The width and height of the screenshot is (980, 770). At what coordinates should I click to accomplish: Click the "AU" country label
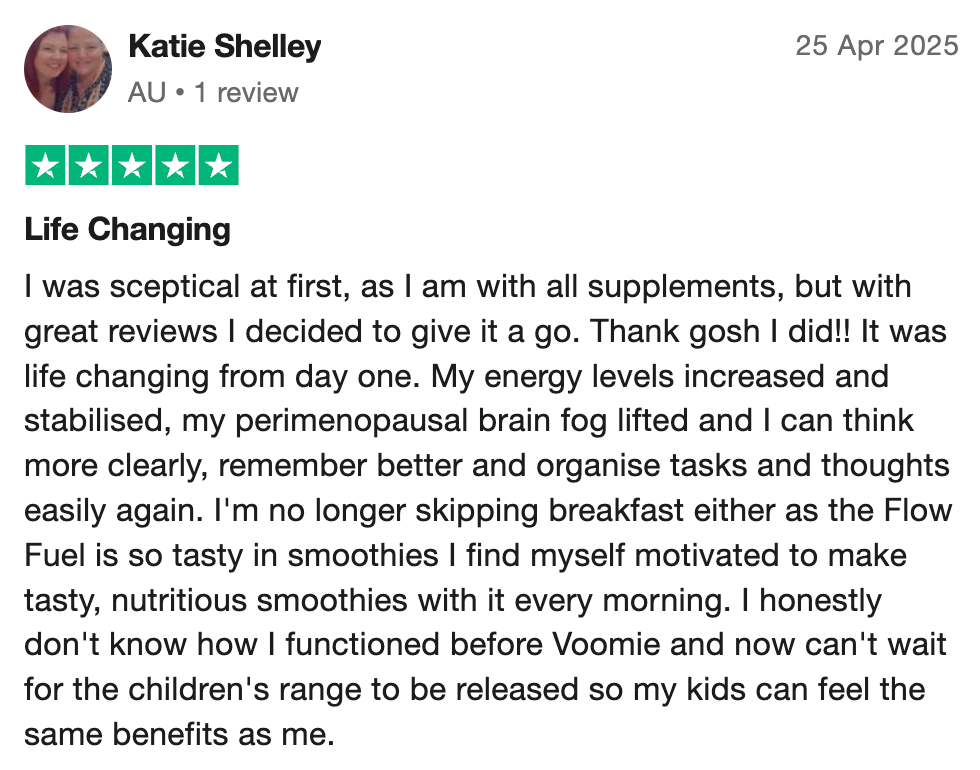[x=147, y=93]
